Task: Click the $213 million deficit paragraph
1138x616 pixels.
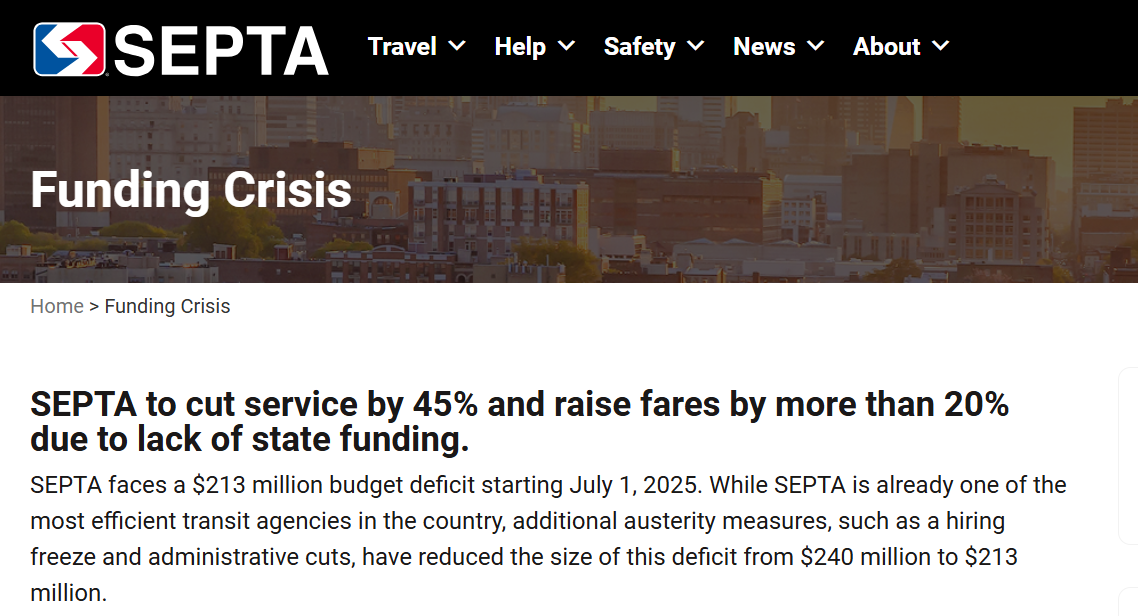Action: pyautogui.click(x=548, y=538)
